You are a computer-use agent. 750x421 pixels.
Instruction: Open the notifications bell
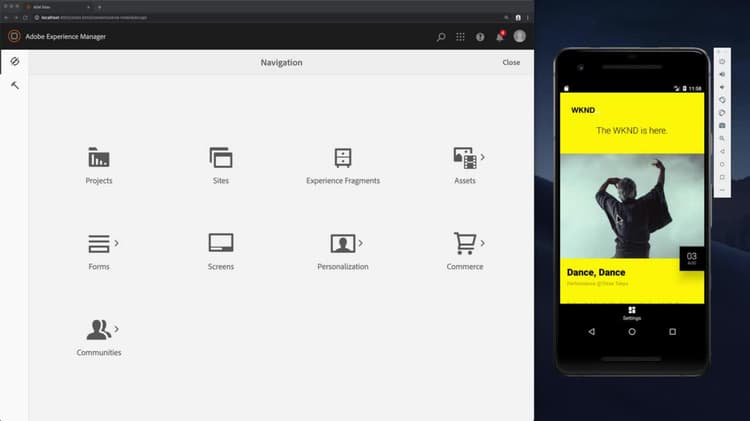[x=500, y=37]
